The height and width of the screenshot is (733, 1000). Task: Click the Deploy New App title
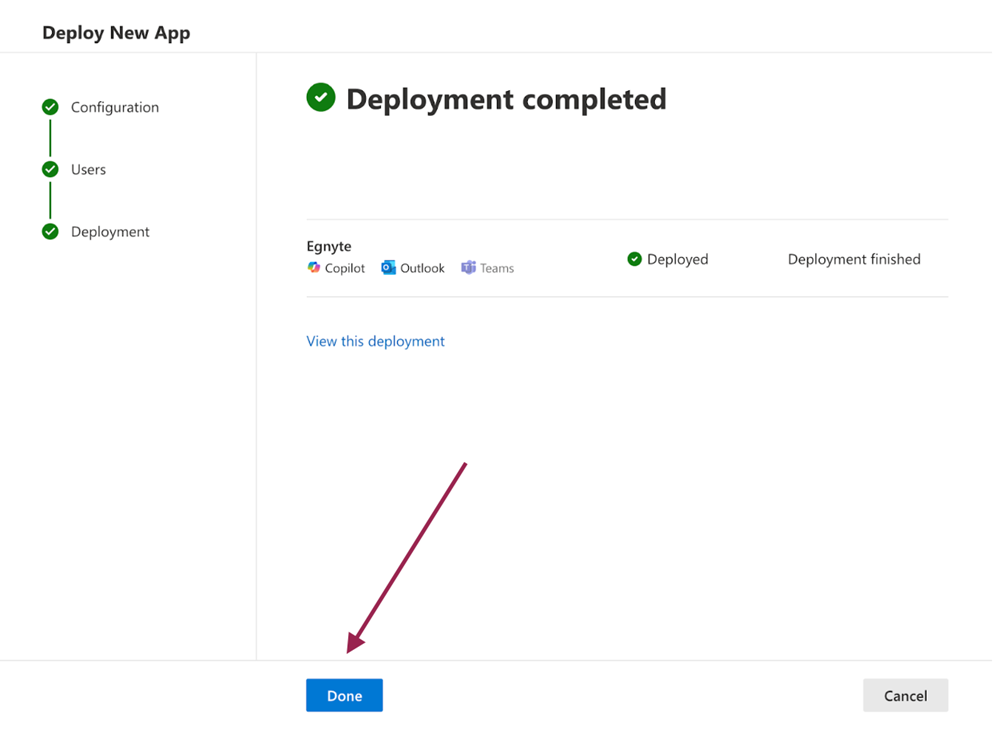coord(116,33)
